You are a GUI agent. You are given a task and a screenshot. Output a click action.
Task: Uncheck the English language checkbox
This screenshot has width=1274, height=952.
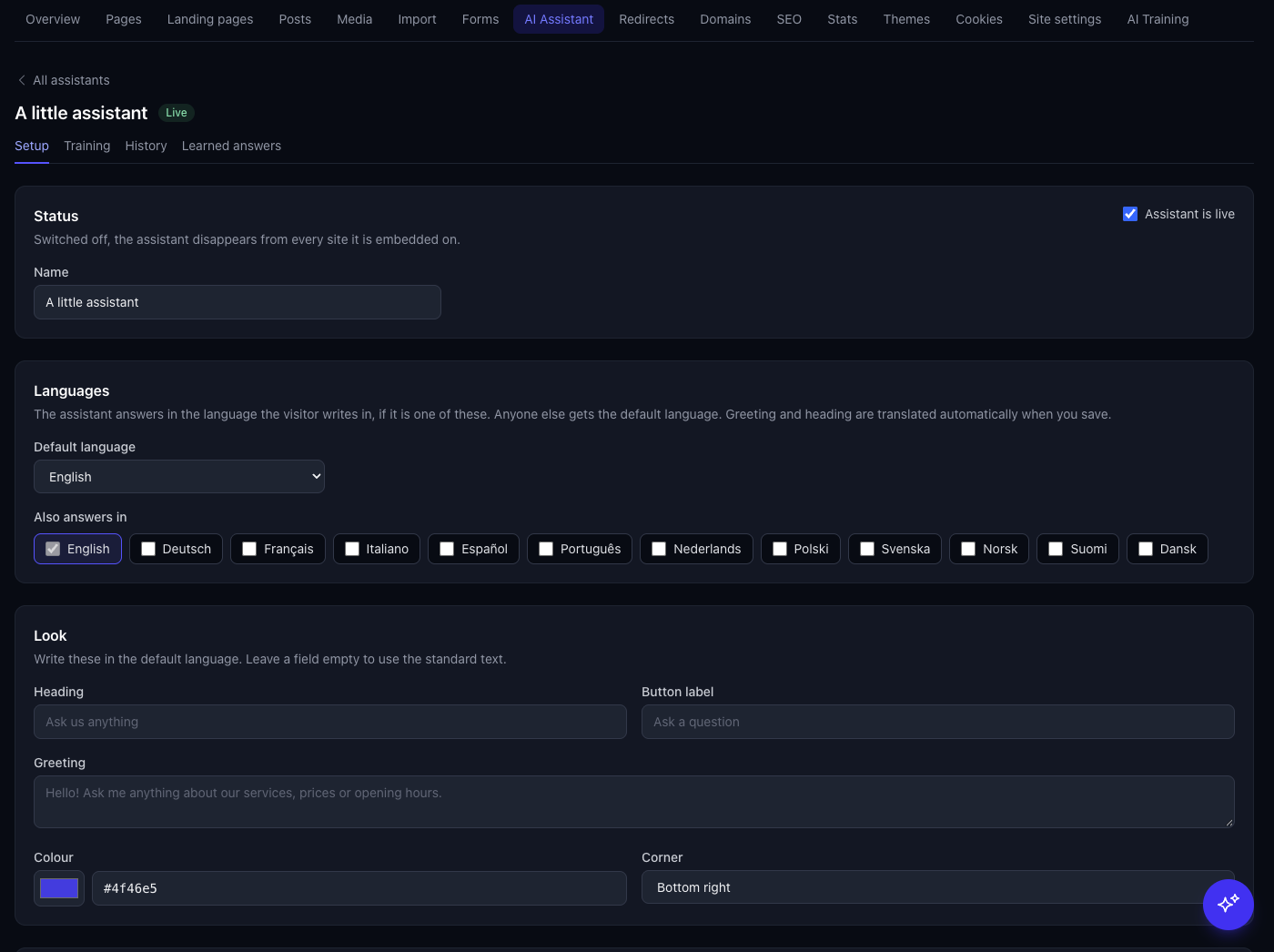click(x=53, y=549)
